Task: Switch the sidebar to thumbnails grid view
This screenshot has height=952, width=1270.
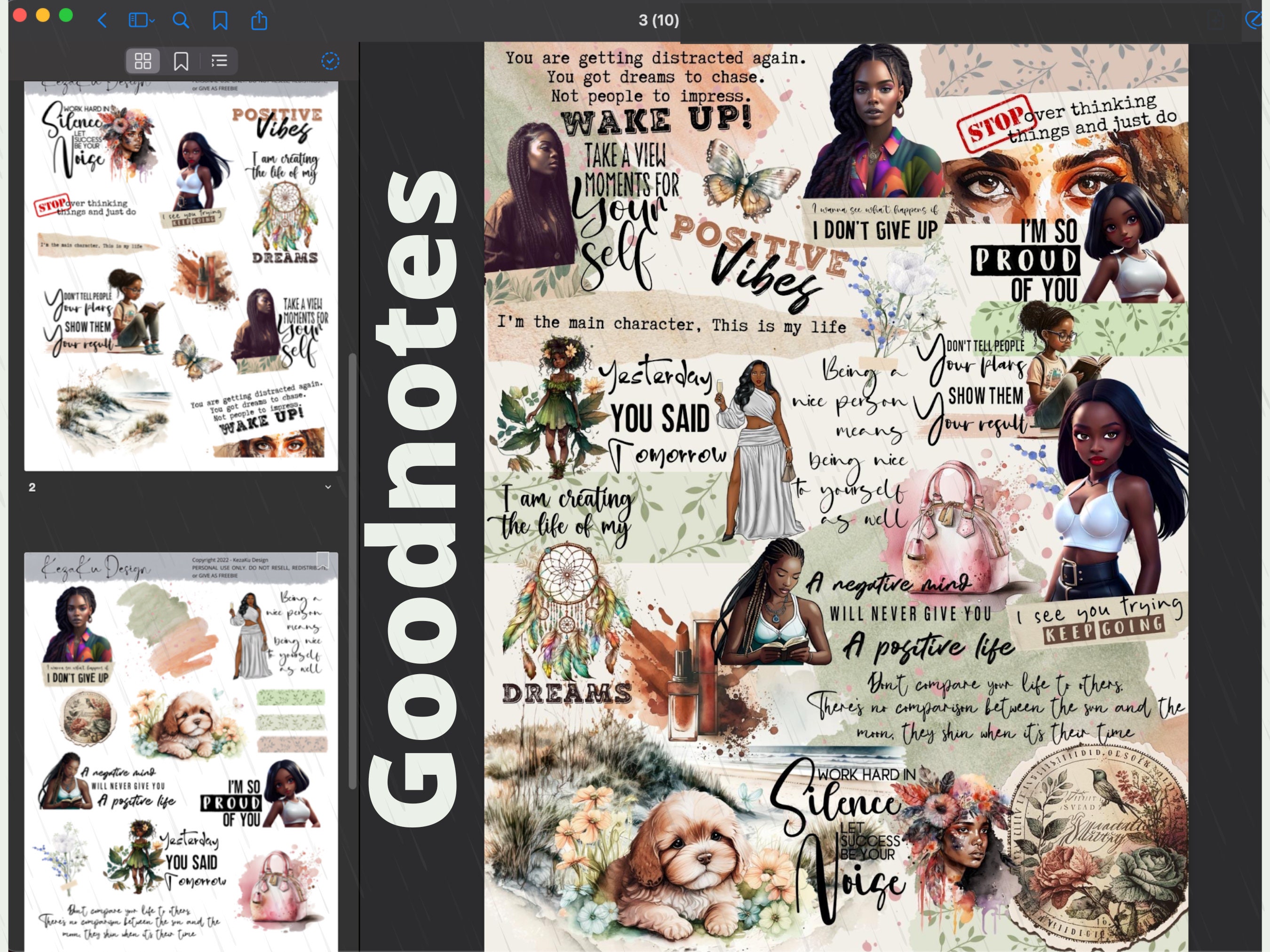Action: pos(143,61)
